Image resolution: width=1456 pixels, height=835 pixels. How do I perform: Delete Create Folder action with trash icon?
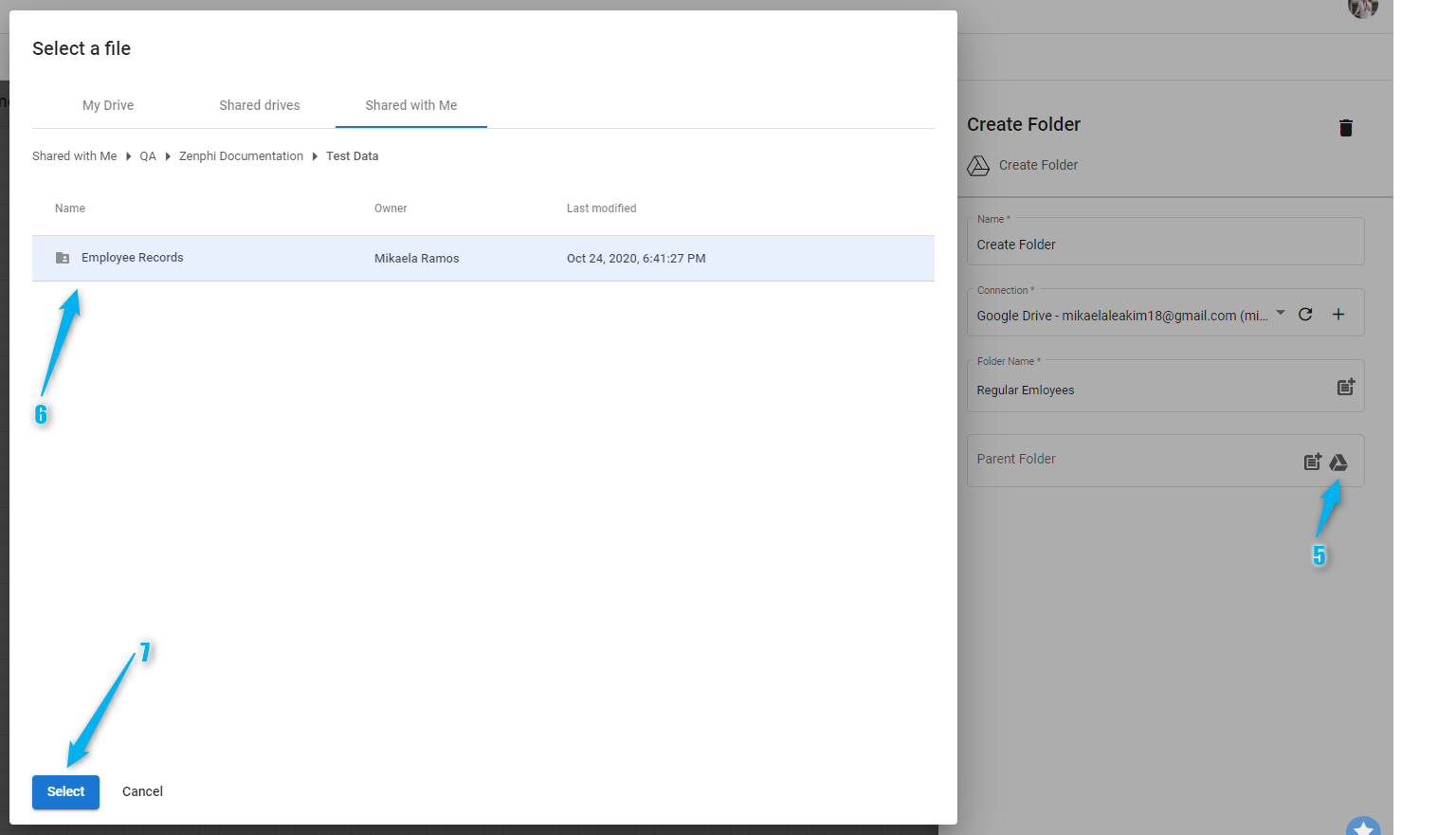[x=1345, y=128]
